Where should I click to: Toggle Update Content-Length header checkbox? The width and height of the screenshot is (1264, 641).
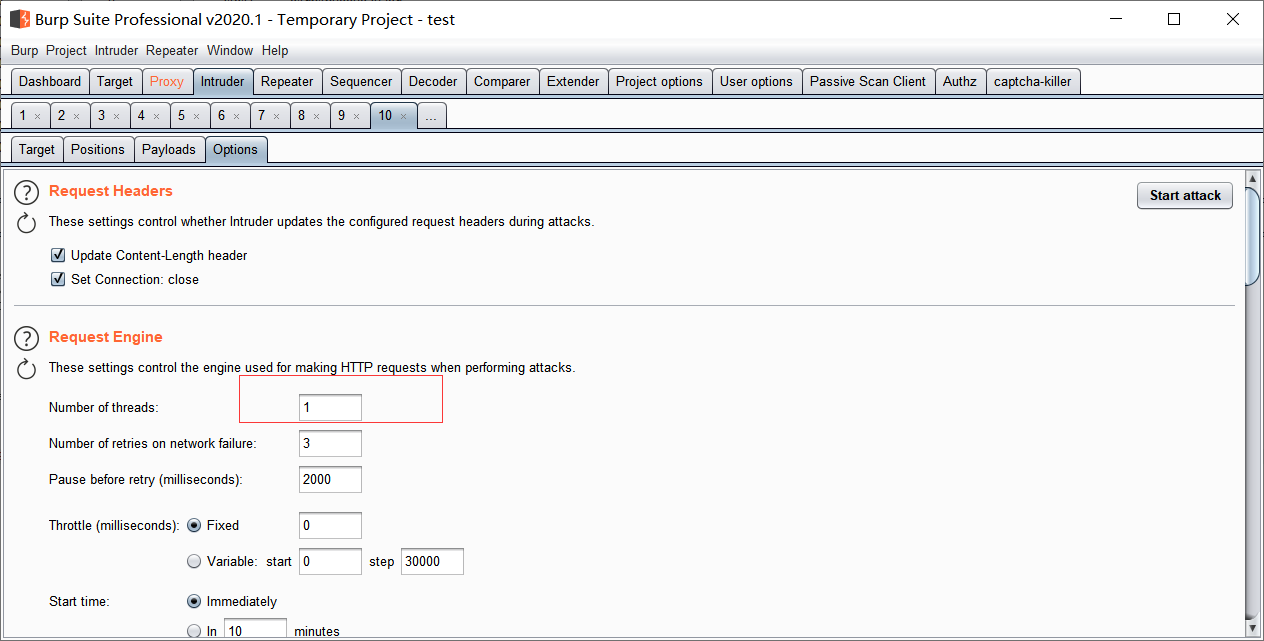(x=58, y=255)
